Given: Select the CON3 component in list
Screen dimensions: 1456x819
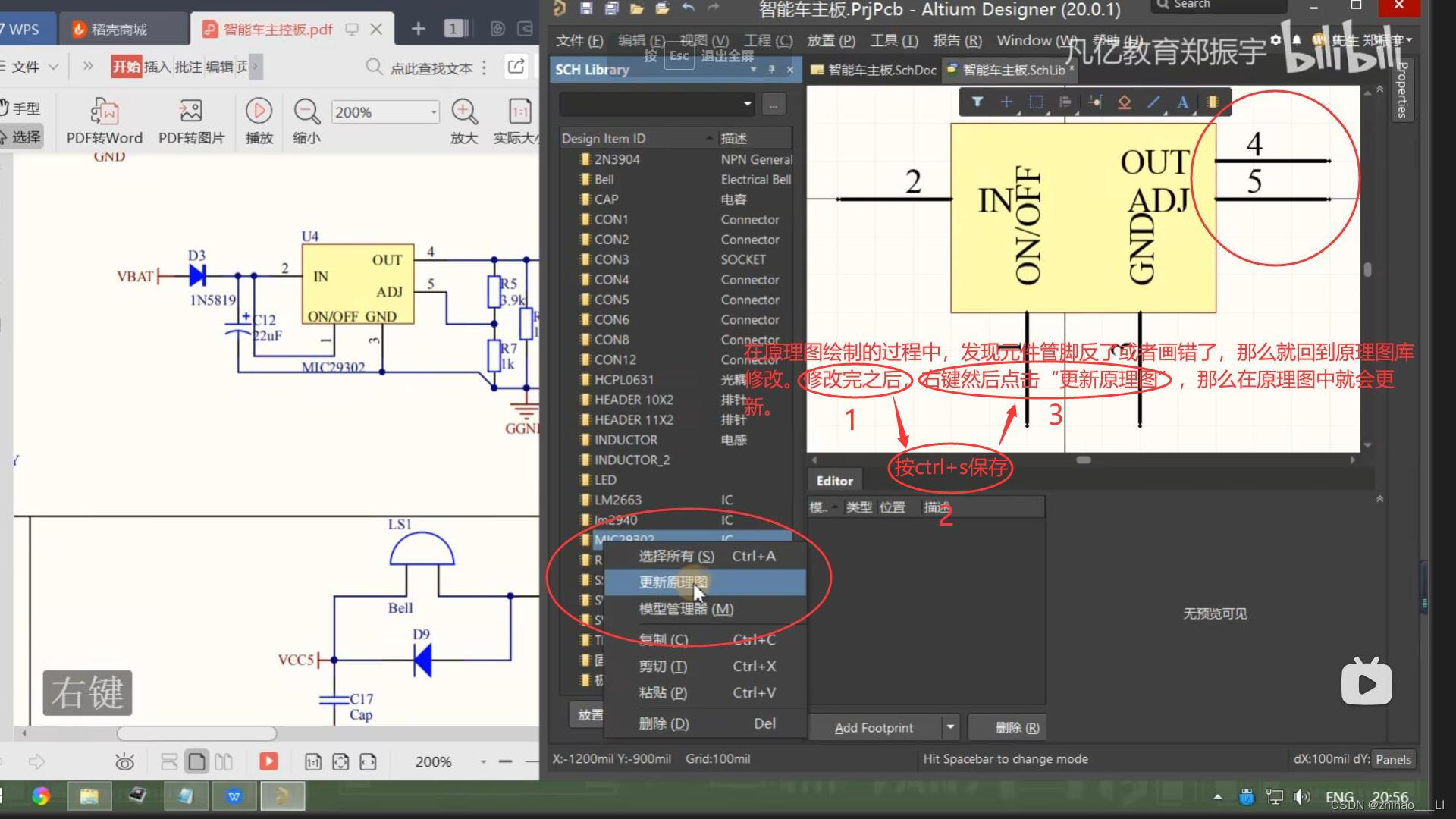Looking at the screenshot, I should (x=611, y=259).
